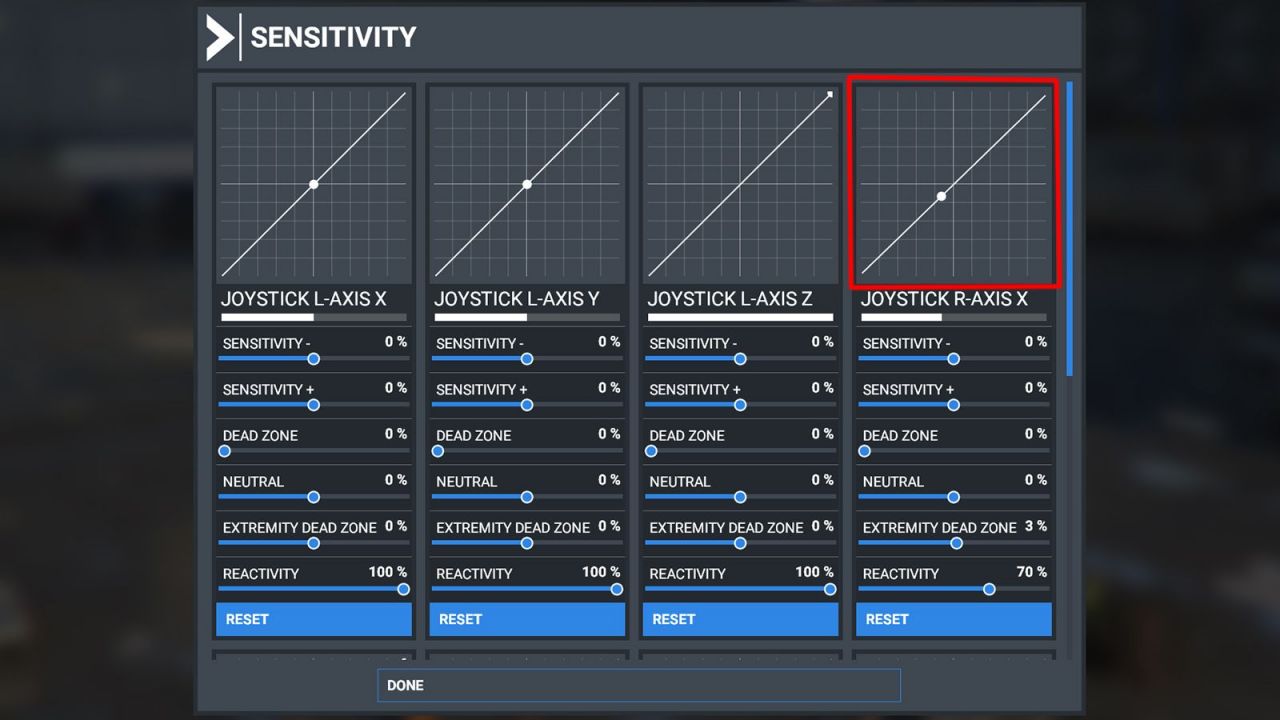The image size is (1280, 720).
Task: Click Reactivity slider for L-Axis Z
Action: pos(741,589)
